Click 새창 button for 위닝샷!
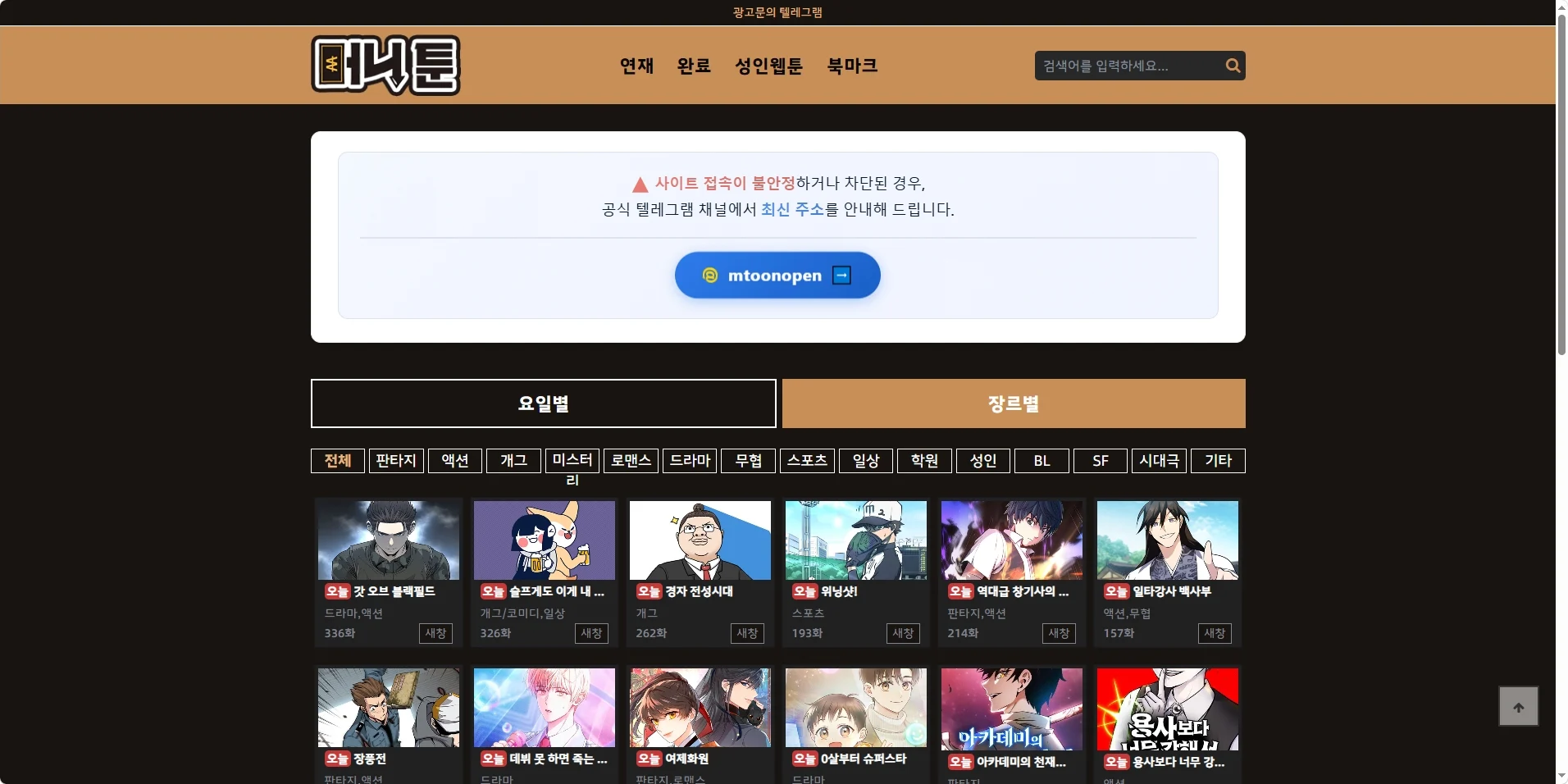Viewport: 1568px width, 784px height. click(903, 633)
